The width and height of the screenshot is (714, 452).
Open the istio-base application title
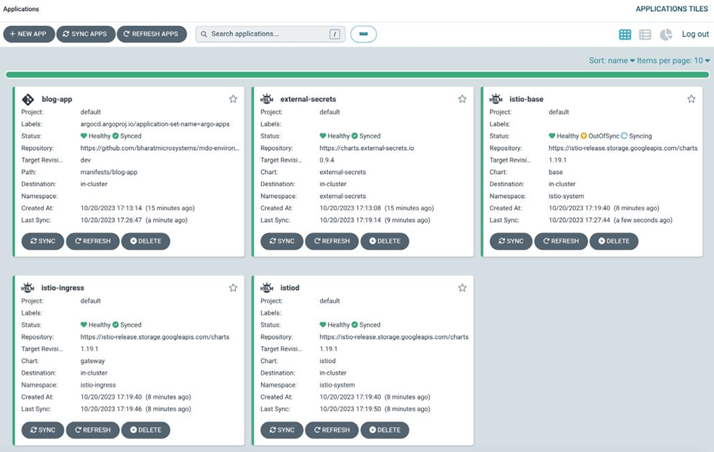(x=526, y=99)
